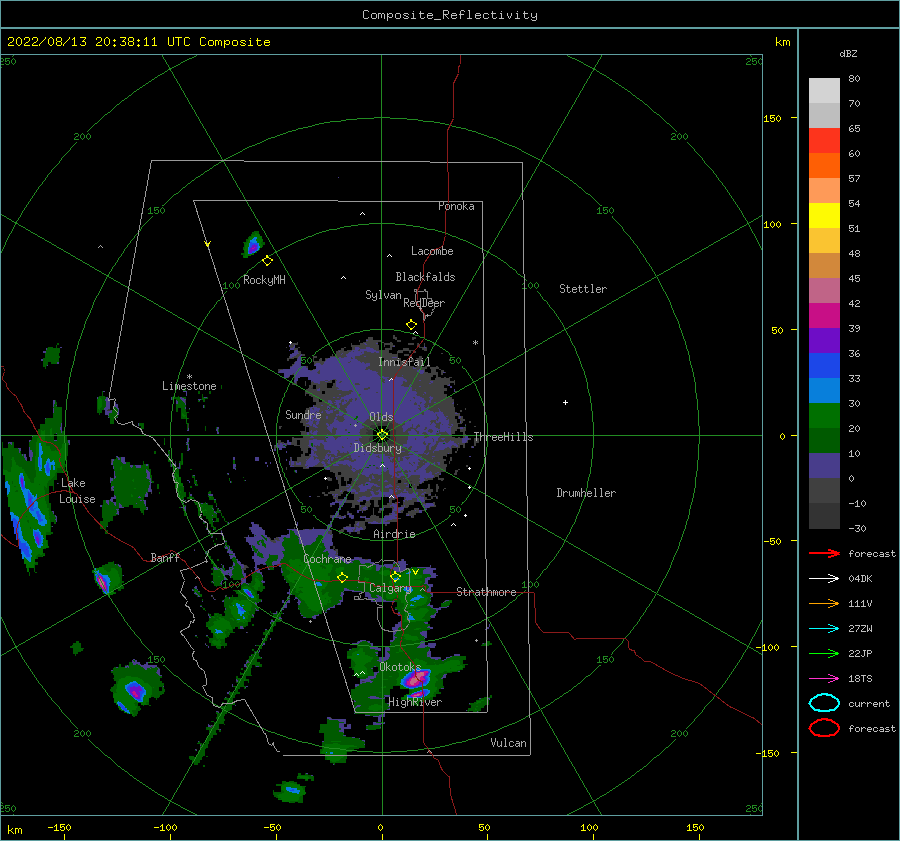The width and height of the screenshot is (900, 841).
Task: Click the 39 dBZ magenta color swatch
Action: coord(824,315)
